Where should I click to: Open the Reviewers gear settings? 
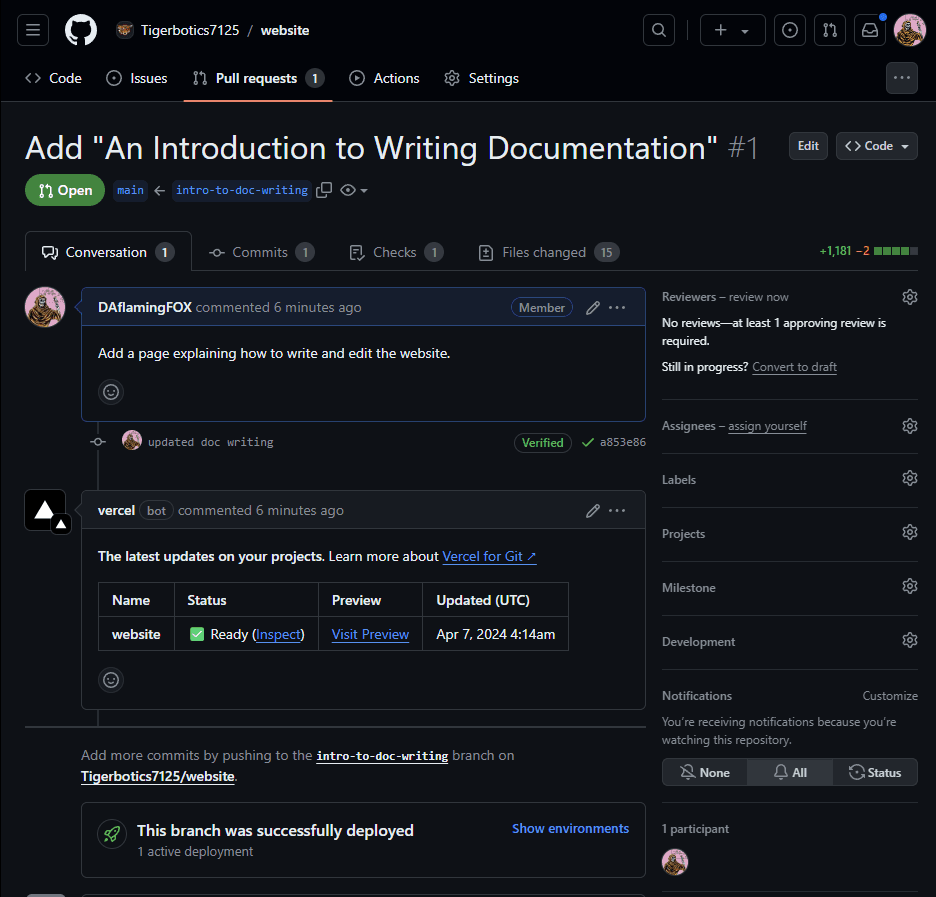tap(909, 297)
